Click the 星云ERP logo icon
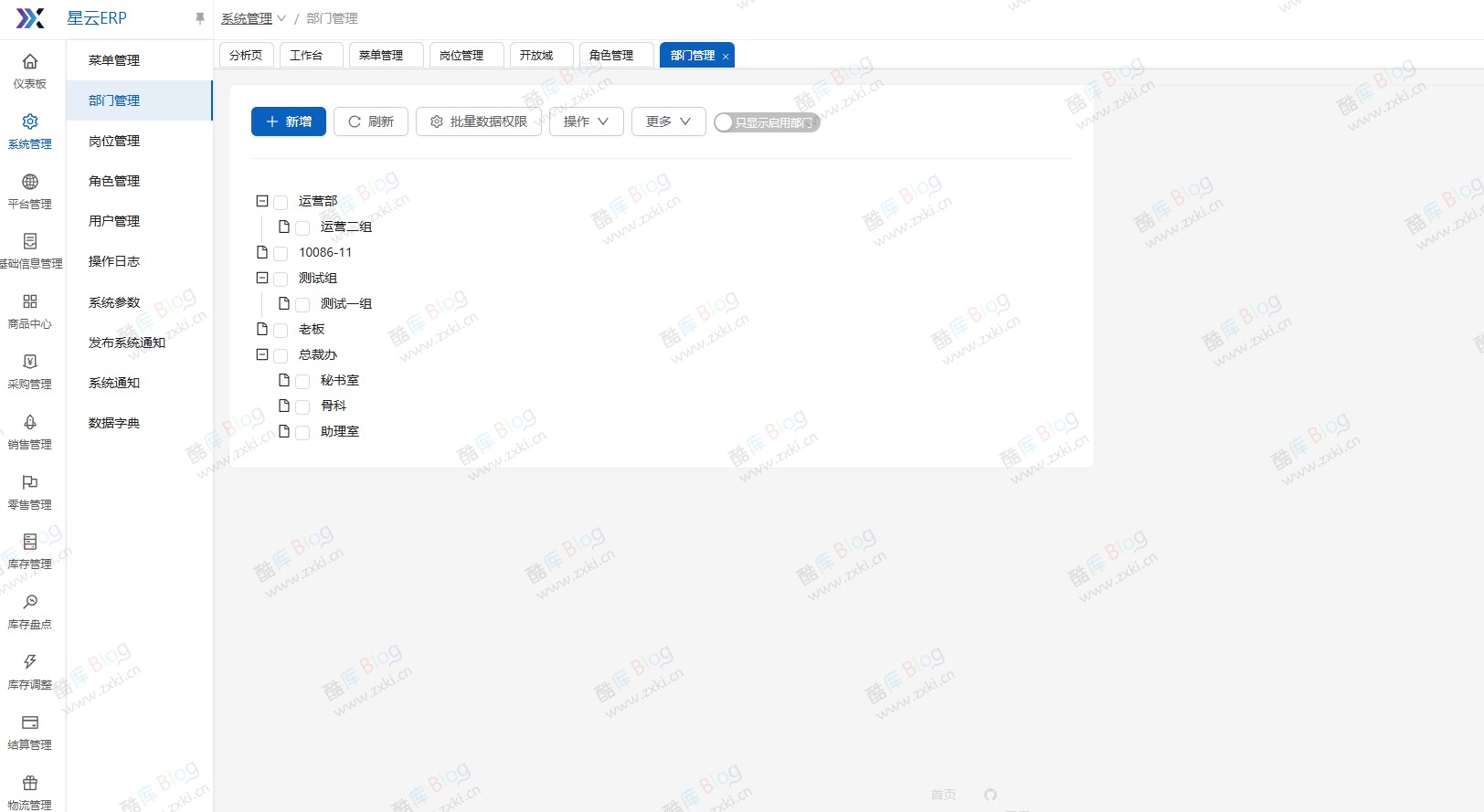Image resolution: width=1484 pixels, height=812 pixels. [x=30, y=18]
